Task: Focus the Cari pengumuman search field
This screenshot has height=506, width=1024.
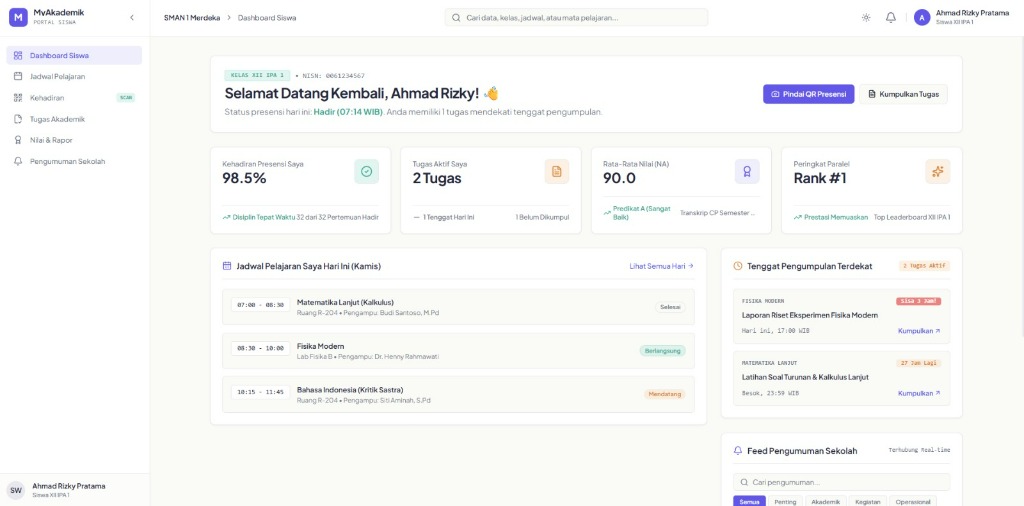Action: [842, 482]
